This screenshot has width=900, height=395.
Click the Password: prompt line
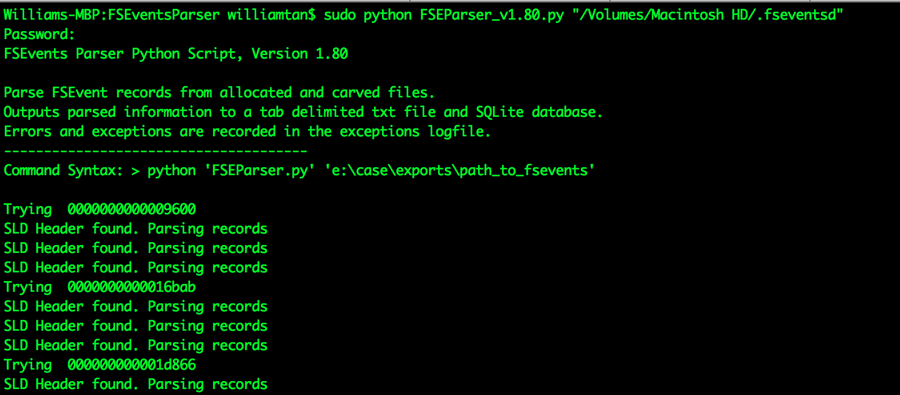(x=40, y=35)
